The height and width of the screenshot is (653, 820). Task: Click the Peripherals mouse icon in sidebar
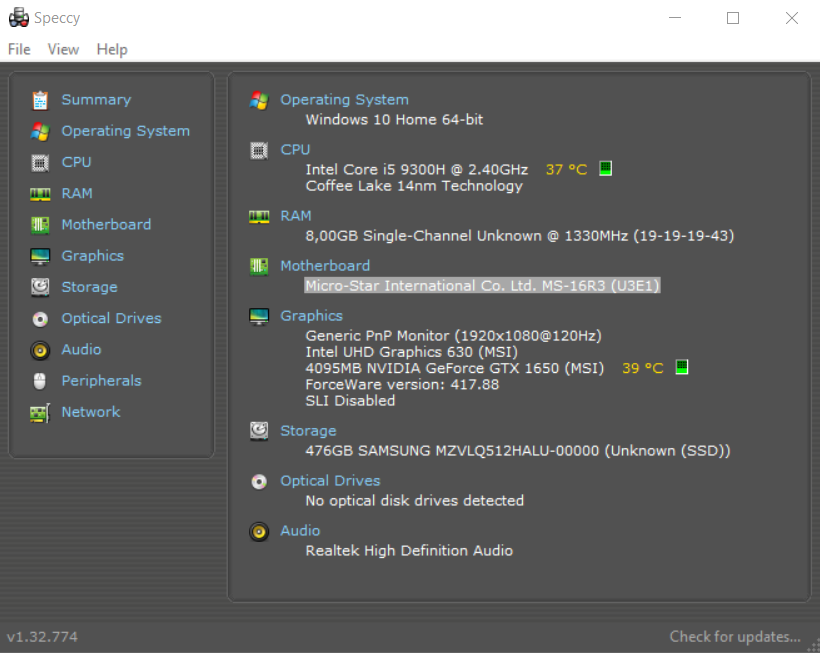[40, 381]
